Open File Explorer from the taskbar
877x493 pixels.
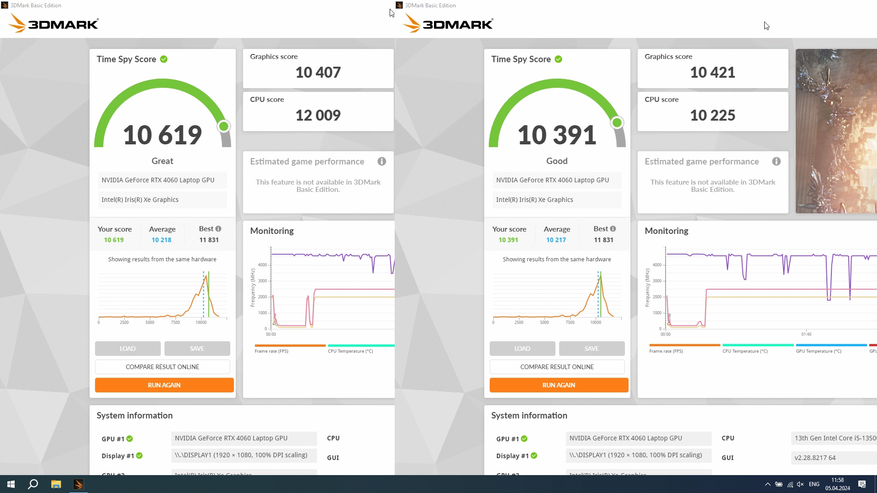pos(56,484)
